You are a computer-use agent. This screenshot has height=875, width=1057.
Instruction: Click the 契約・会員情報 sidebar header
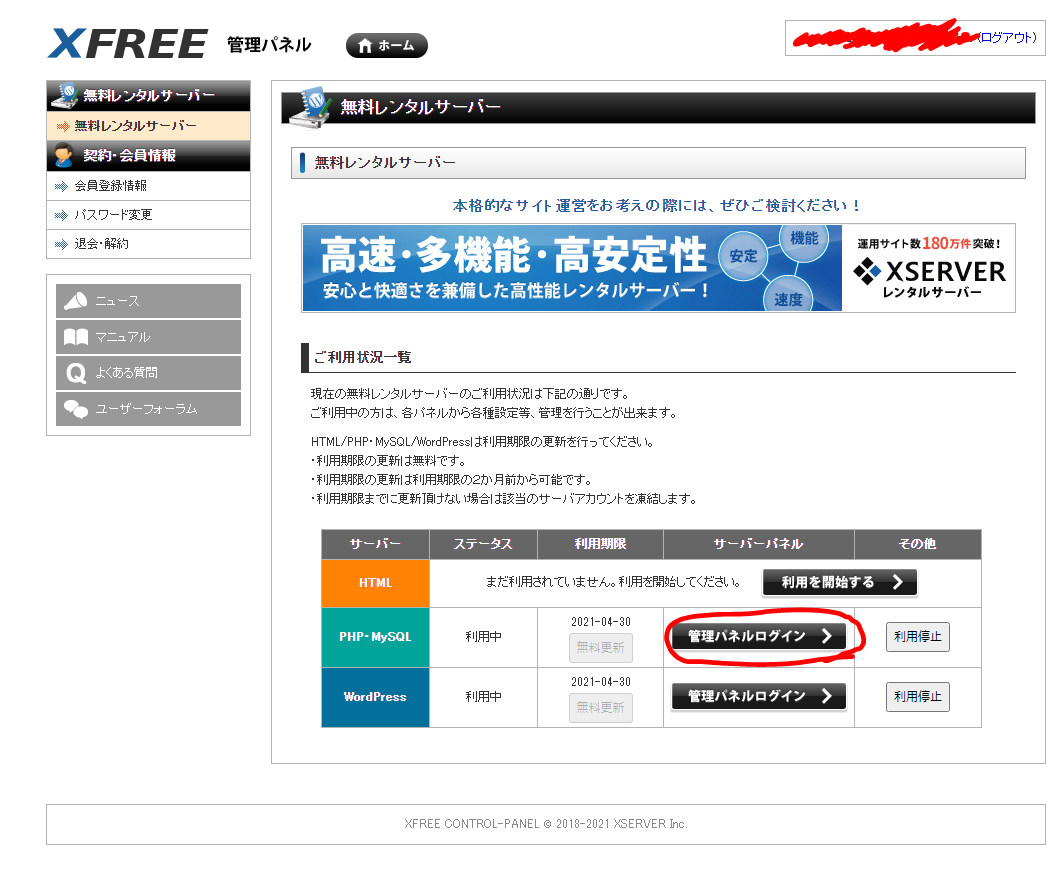tap(148, 156)
